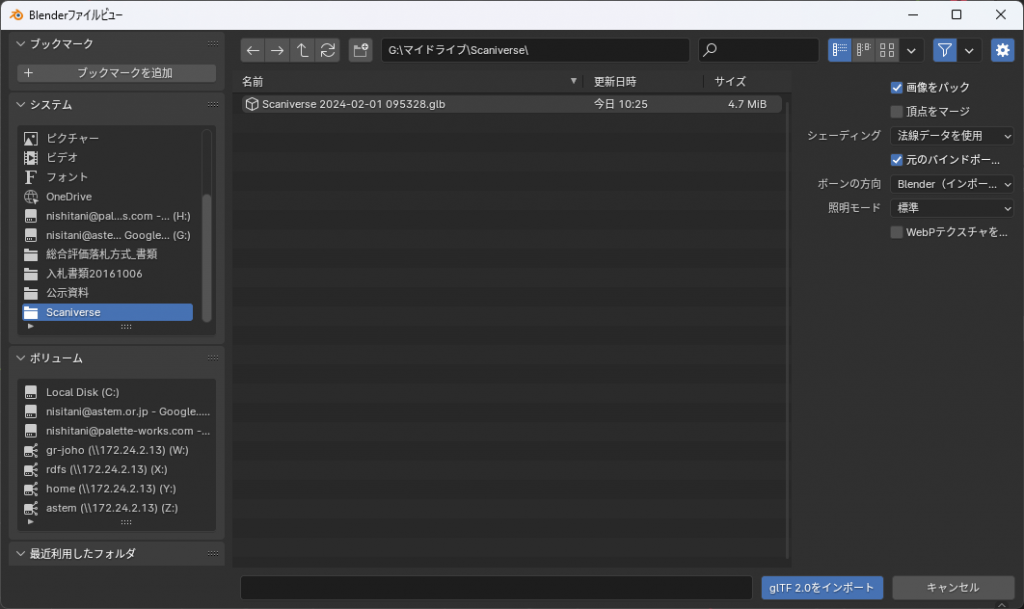The height and width of the screenshot is (609, 1024).
Task: Refresh the file list
Action: [x=328, y=50]
